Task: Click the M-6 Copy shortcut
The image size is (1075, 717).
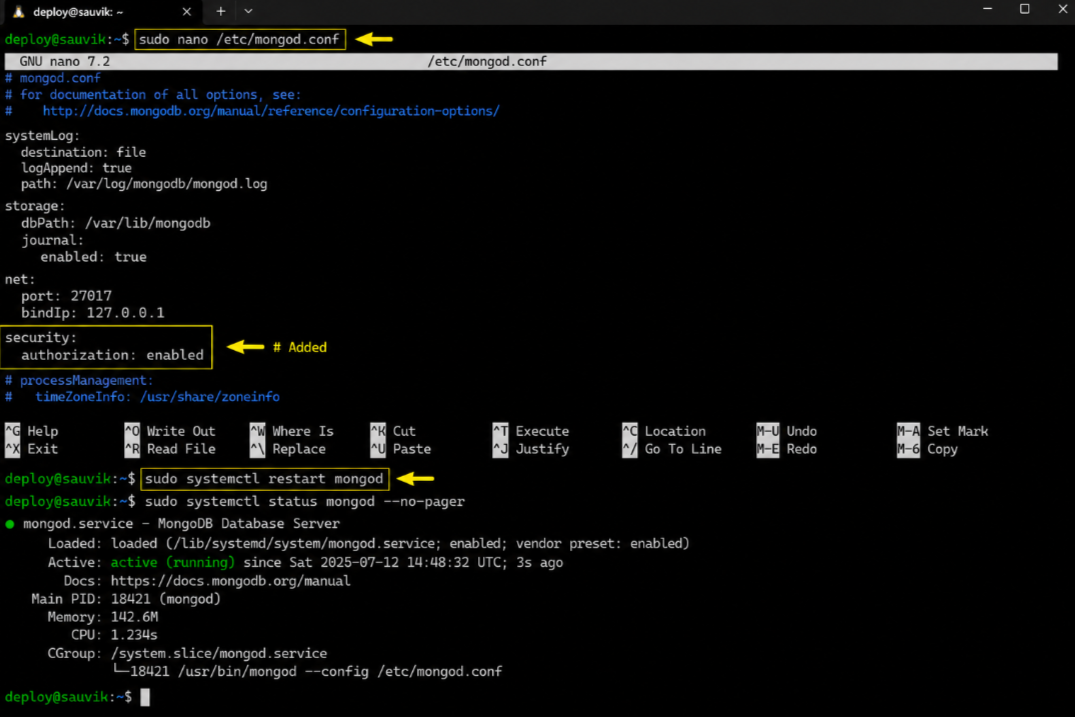Action: point(928,449)
